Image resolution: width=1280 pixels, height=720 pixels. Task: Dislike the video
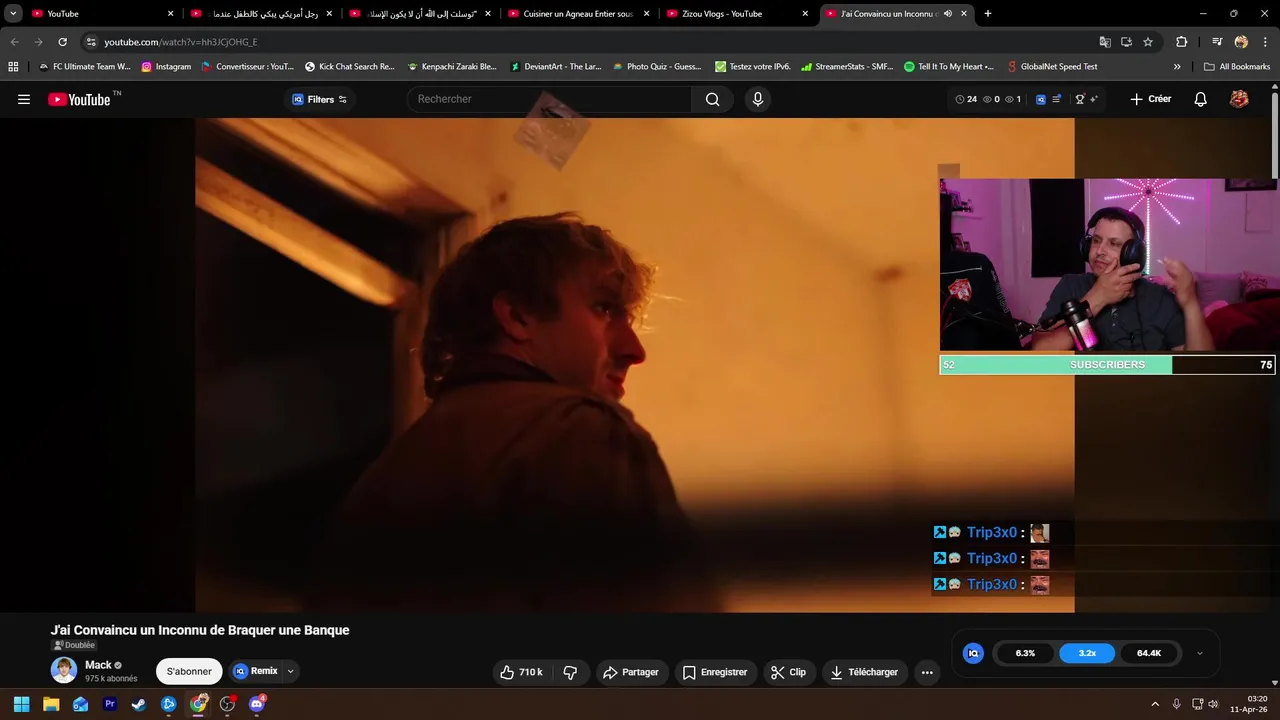[x=570, y=672]
